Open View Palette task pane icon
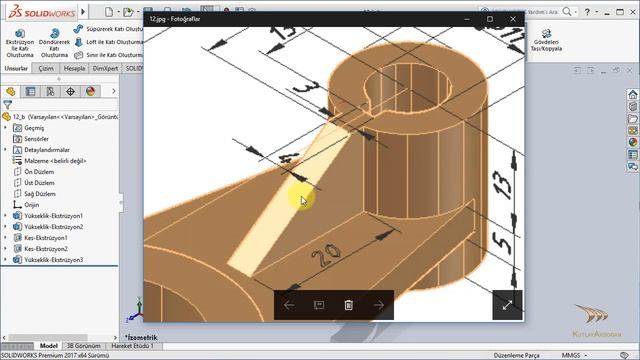Viewport: 640px width, 360px height. [633, 131]
